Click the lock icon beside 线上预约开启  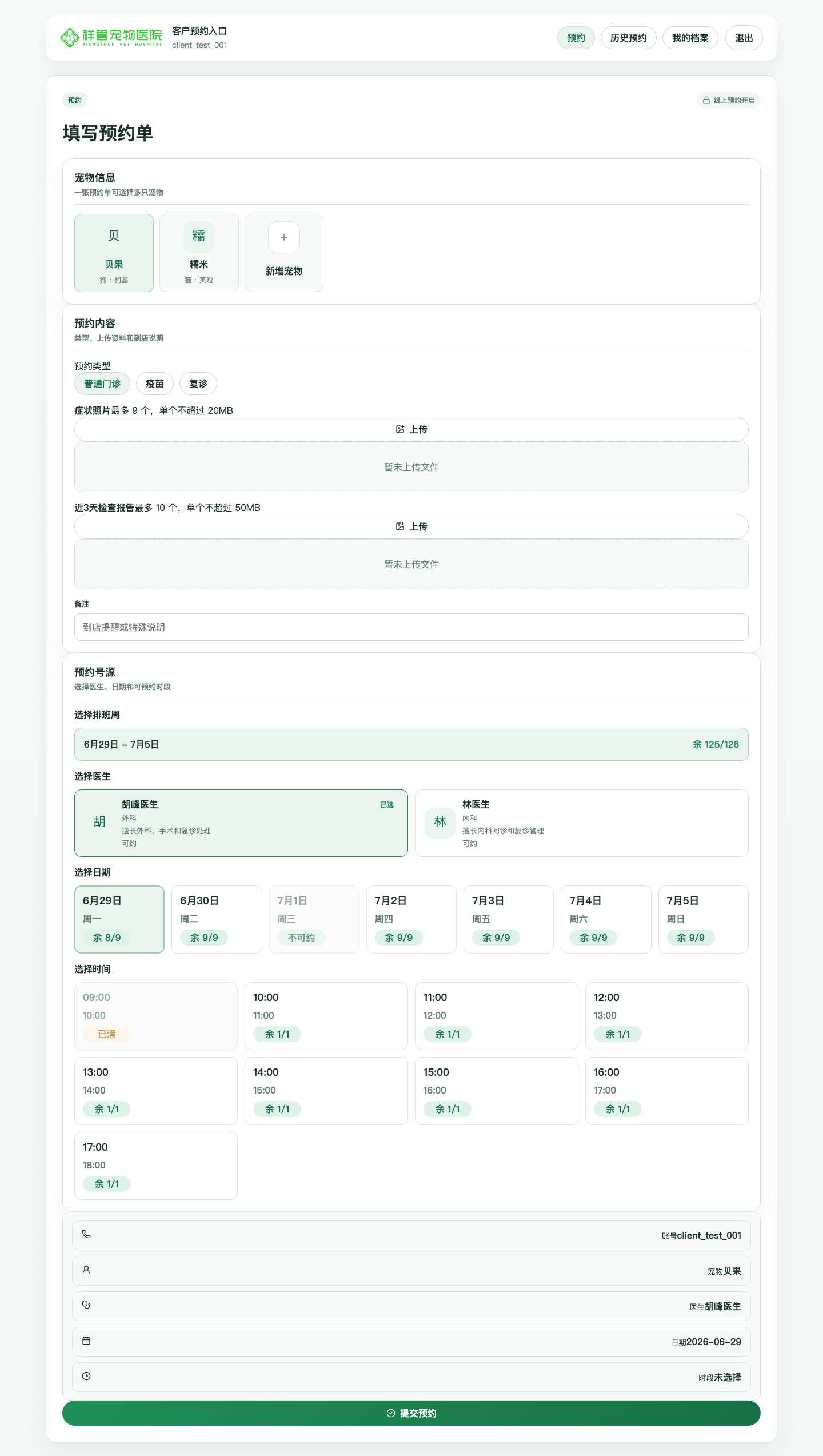pos(706,100)
